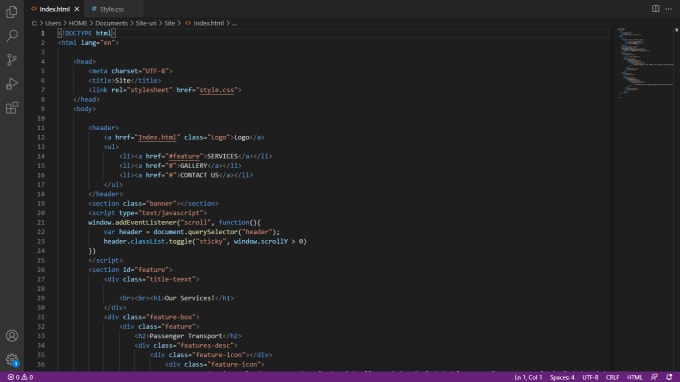Click Documents in the breadcrumb path

pos(111,23)
